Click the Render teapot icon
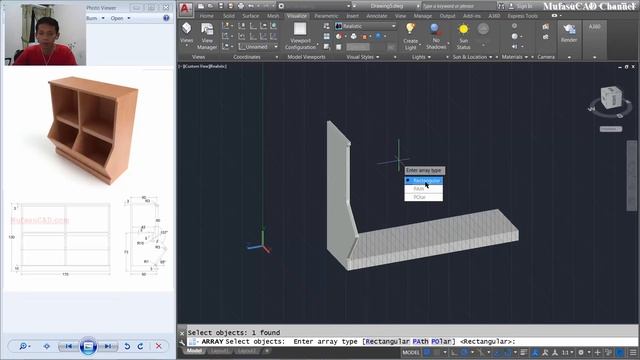This screenshot has width=640, height=360. pyautogui.click(x=569, y=29)
